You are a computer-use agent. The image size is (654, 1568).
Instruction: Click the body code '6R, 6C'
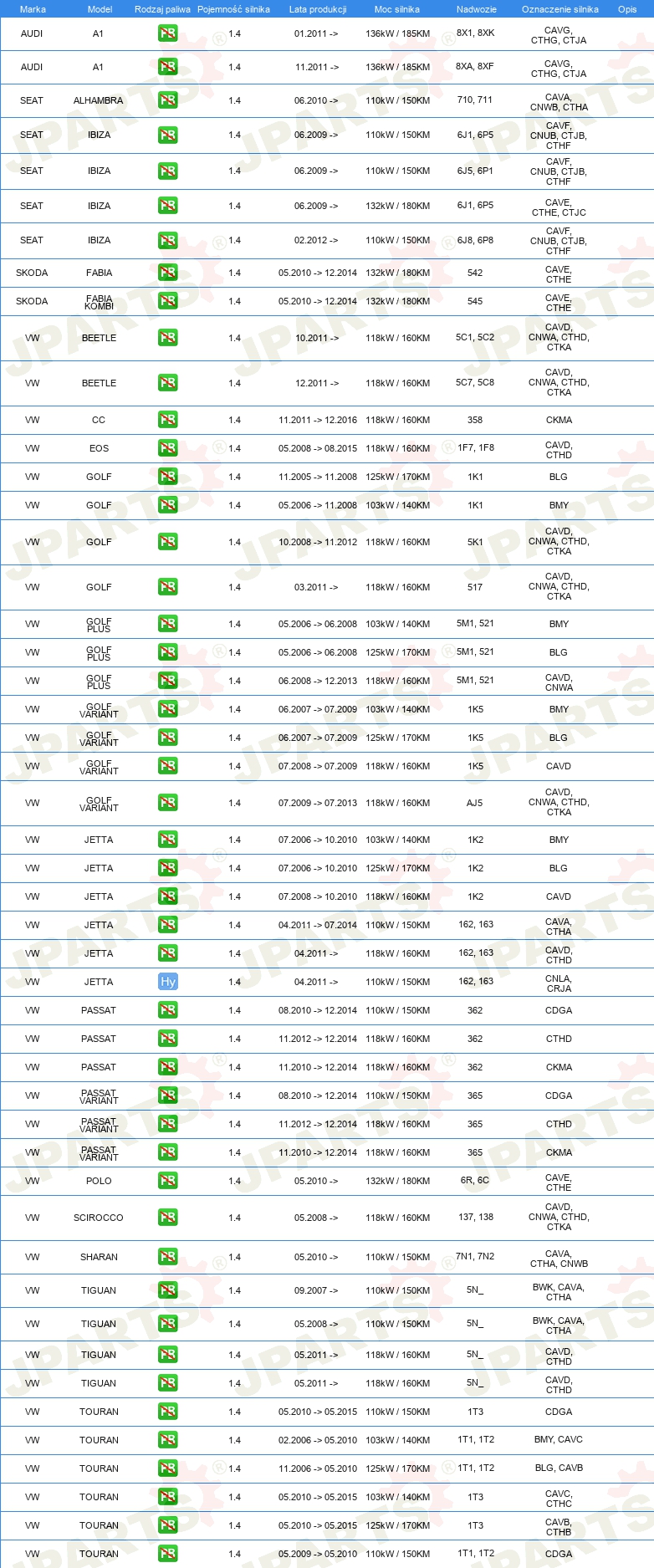(475, 1180)
